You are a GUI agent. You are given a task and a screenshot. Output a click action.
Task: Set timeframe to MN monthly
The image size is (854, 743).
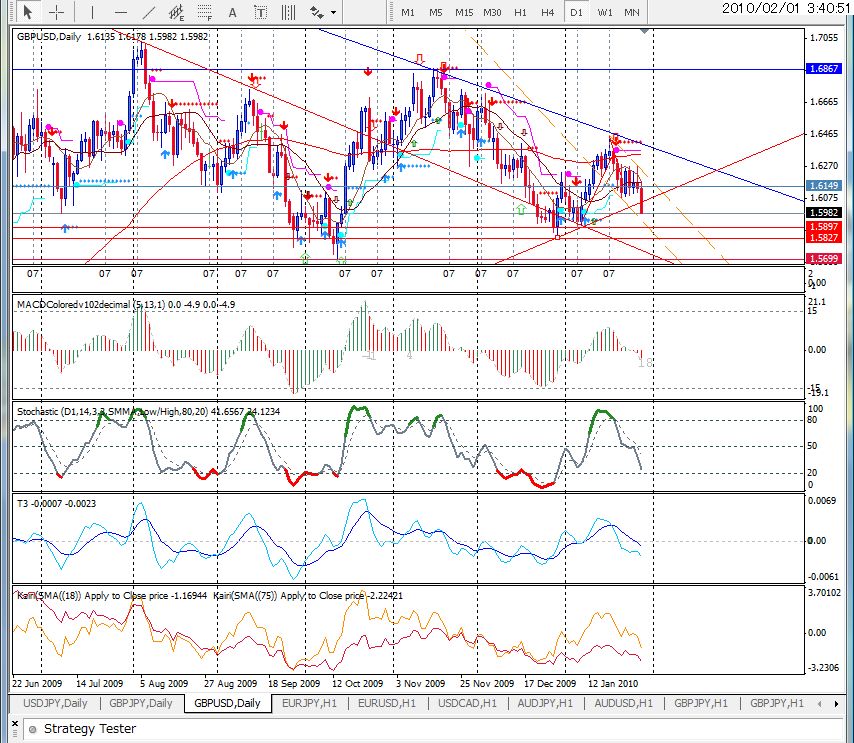pos(632,12)
